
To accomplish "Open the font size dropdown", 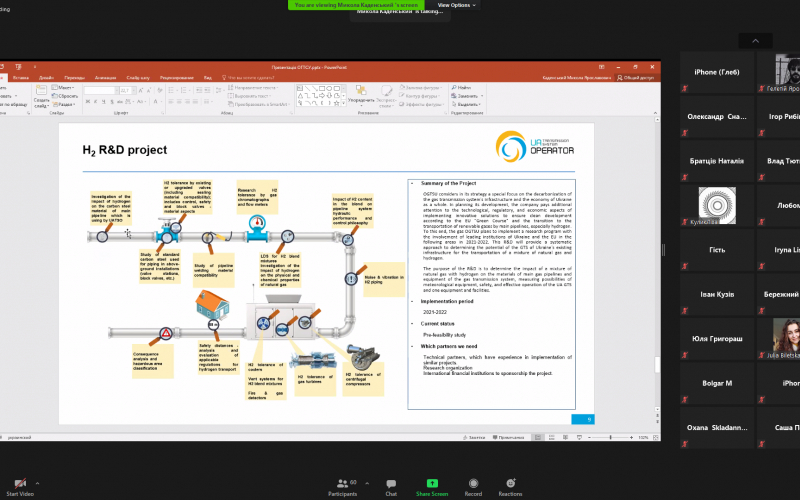I will click(x=133, y=90).
